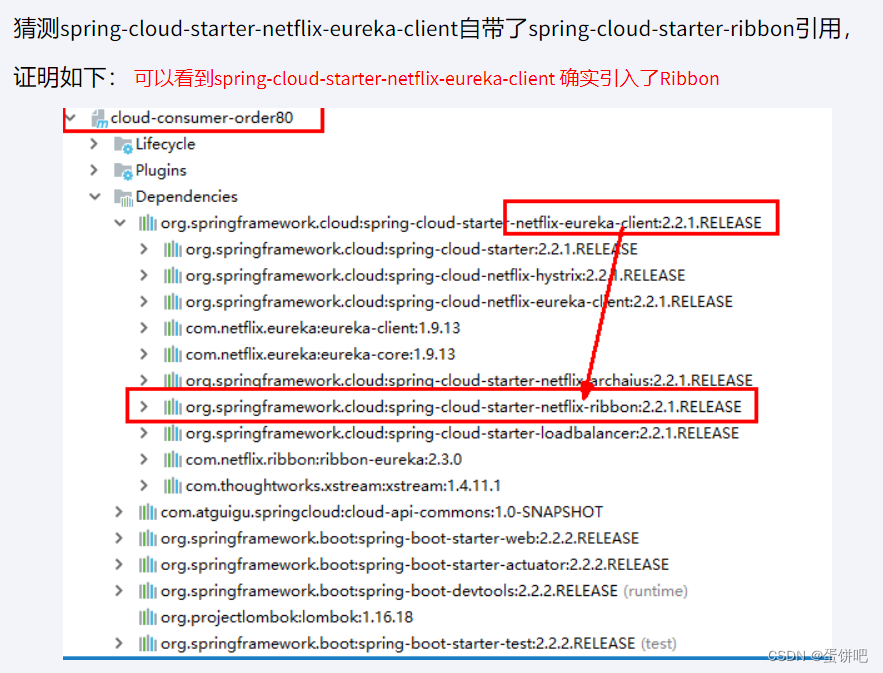
Task: Click the Lifecycle folder gear icon
Action: tap(123, 145)
